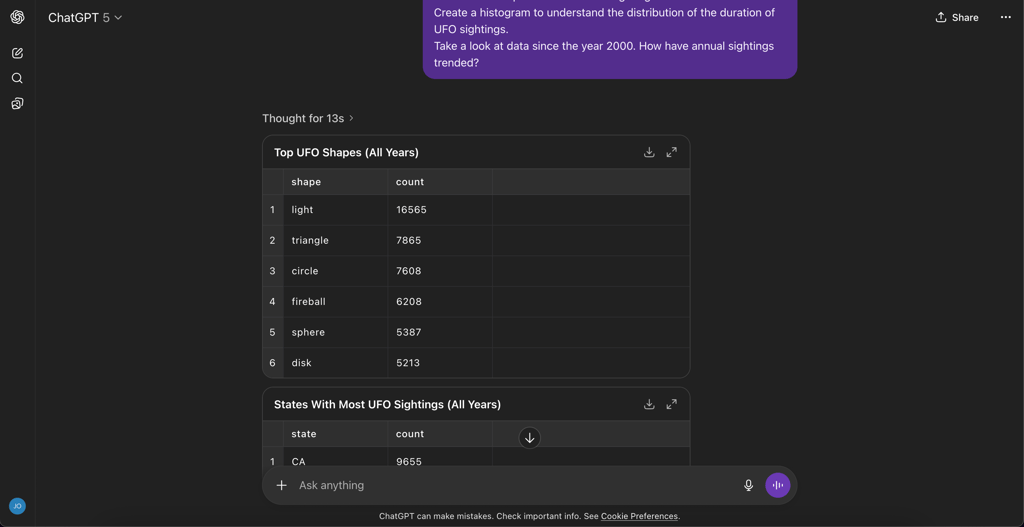Select the 'circle' shape cell
Viewport: 1024px width, 527px height.
click(336, 271)
